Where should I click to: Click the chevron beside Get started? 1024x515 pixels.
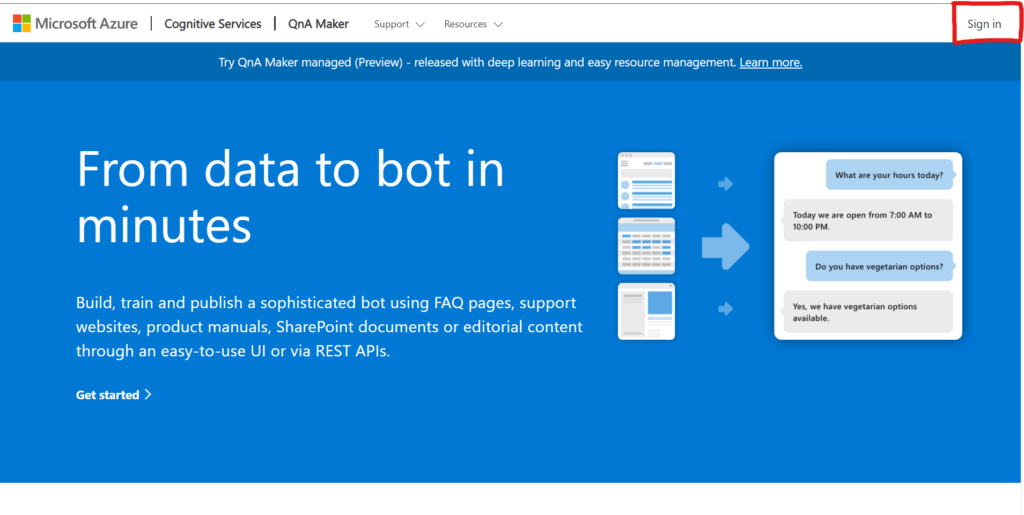[x=149, y=395]
